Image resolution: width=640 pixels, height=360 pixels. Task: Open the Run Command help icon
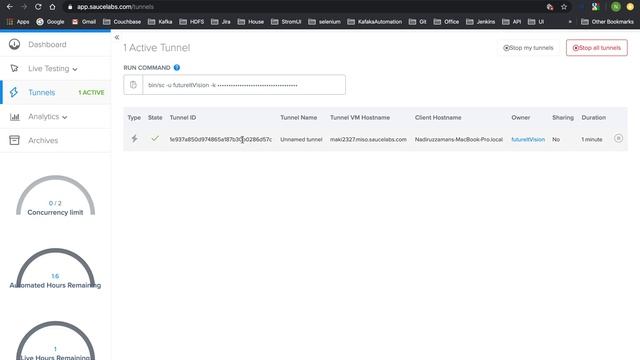point(177,68)
